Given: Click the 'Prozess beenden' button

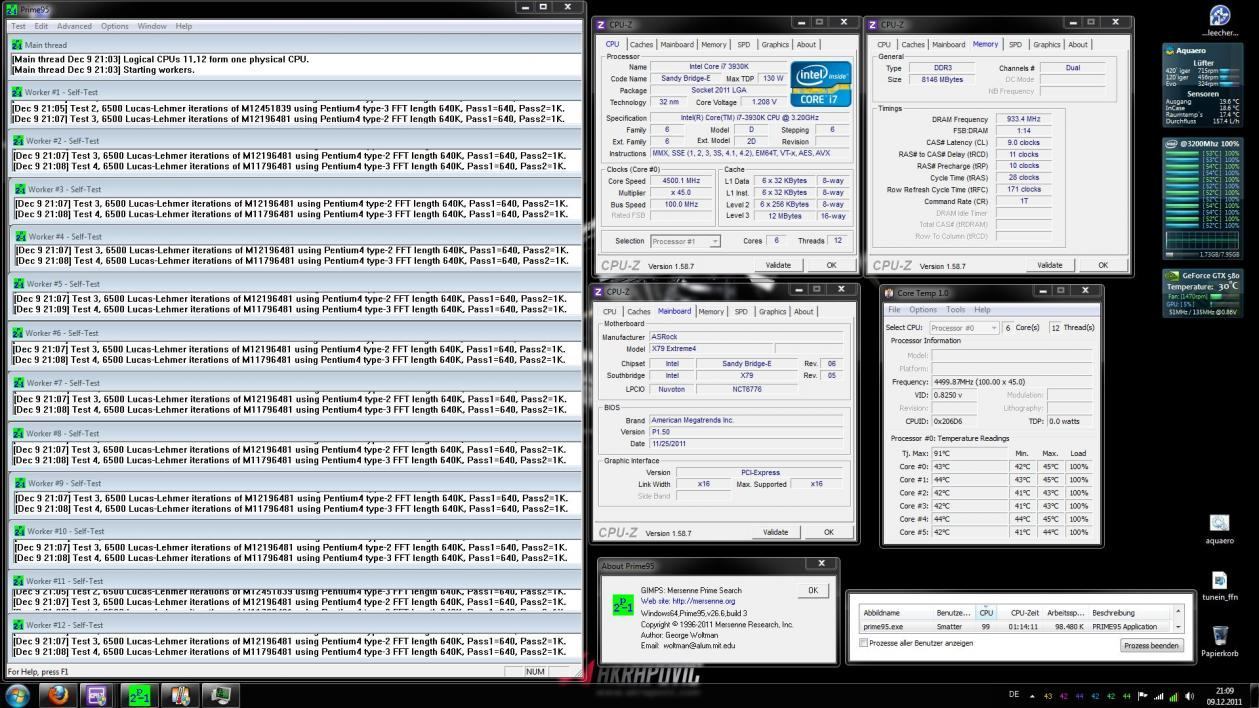Looking at the screenshot, I should 1151,645.
